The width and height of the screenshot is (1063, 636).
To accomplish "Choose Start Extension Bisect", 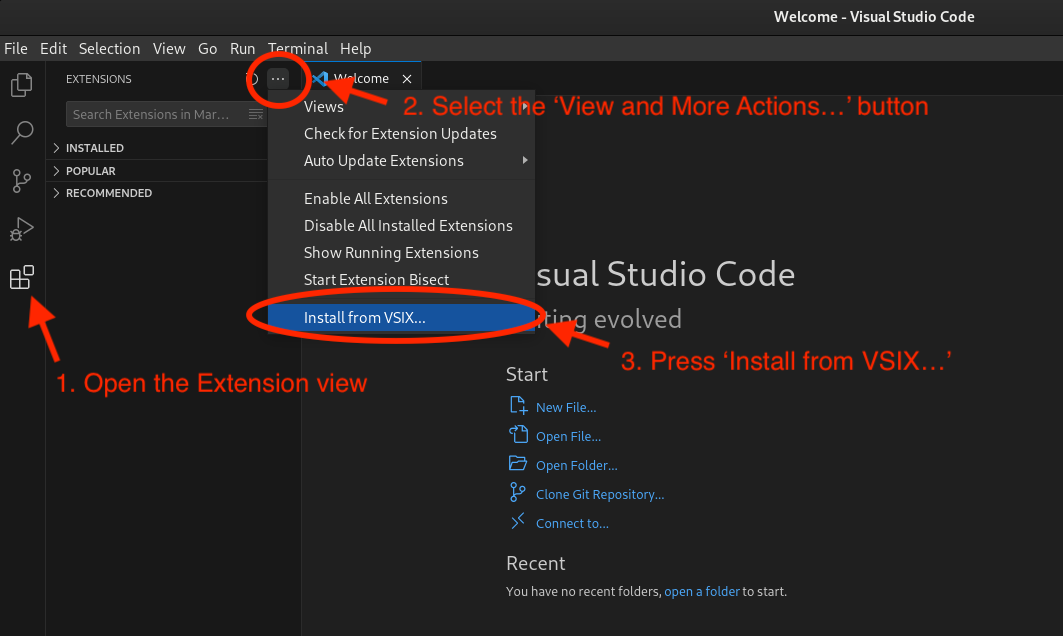I will pyautogui.click(x=401, y=280).
